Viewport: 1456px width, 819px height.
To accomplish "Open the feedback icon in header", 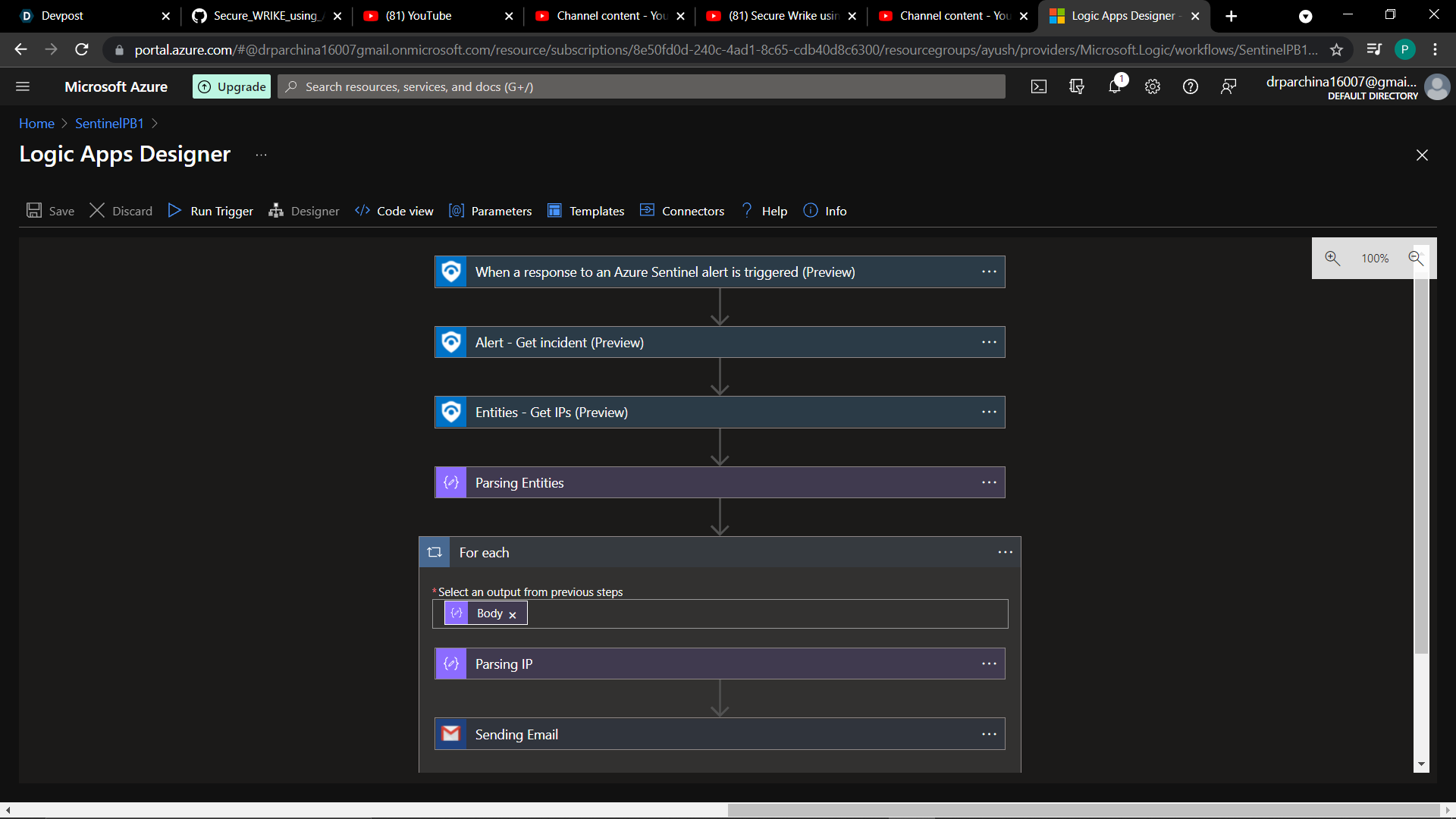I will click(x=1228, y=87).
